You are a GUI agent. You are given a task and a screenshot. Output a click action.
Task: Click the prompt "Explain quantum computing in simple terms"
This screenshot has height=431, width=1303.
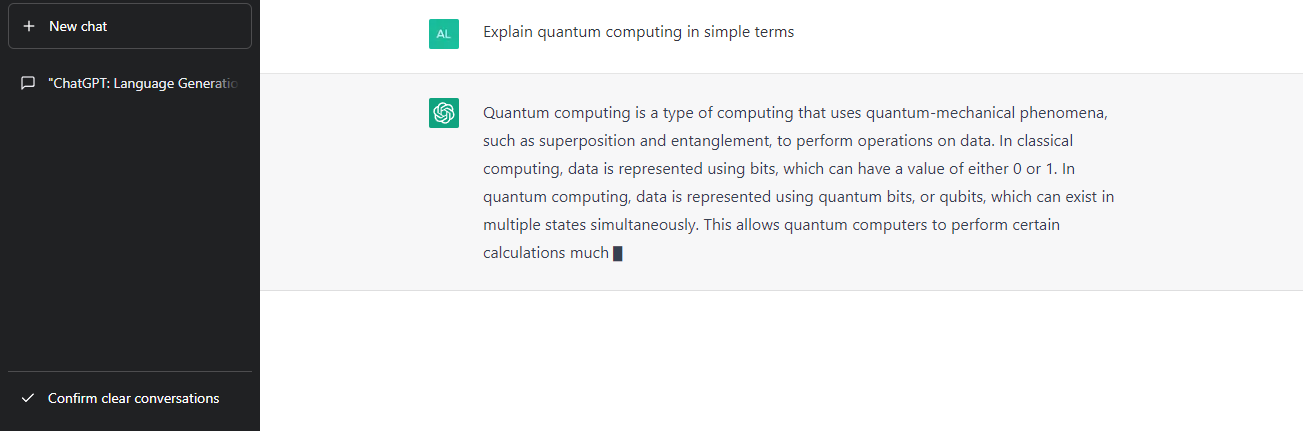click(x=638, y=32)
